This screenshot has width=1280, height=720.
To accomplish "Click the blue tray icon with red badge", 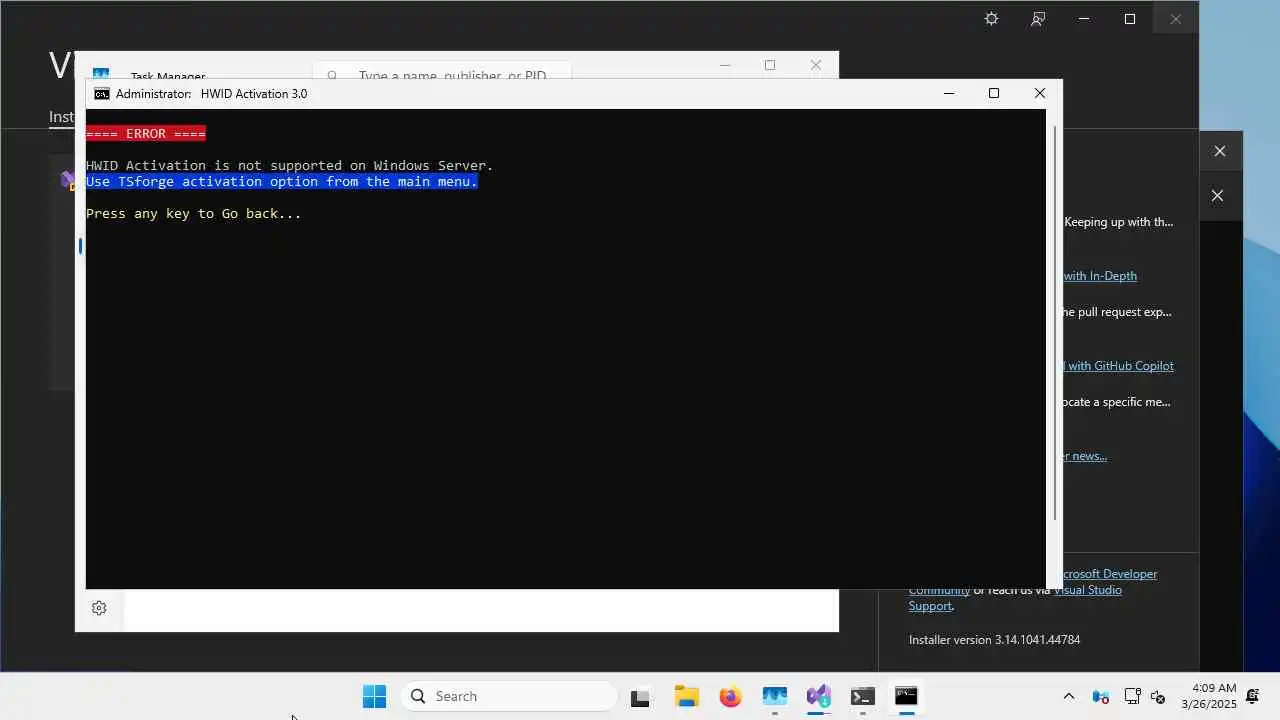I will coord(1101,697).
